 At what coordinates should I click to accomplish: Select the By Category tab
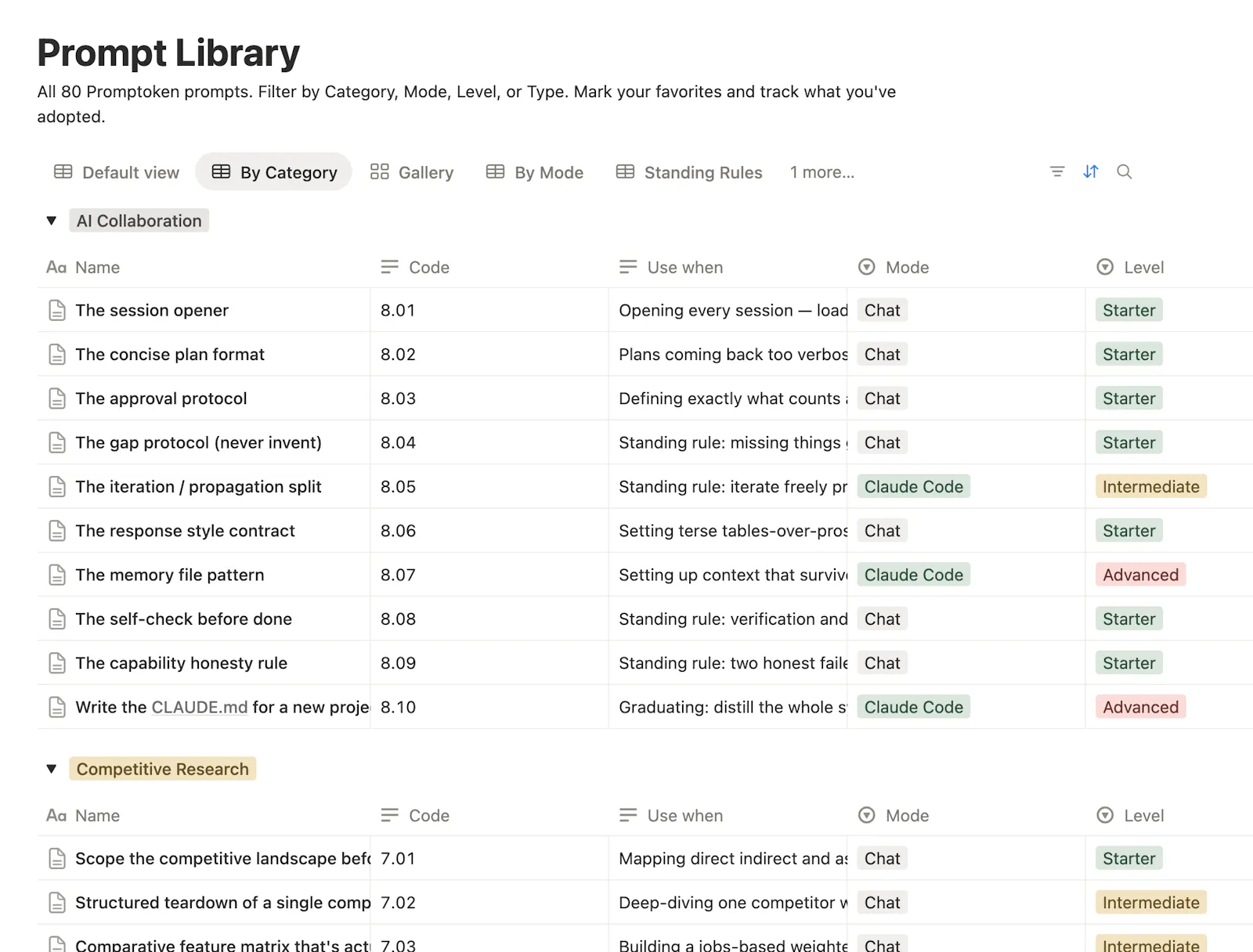(x=274, y=172)
